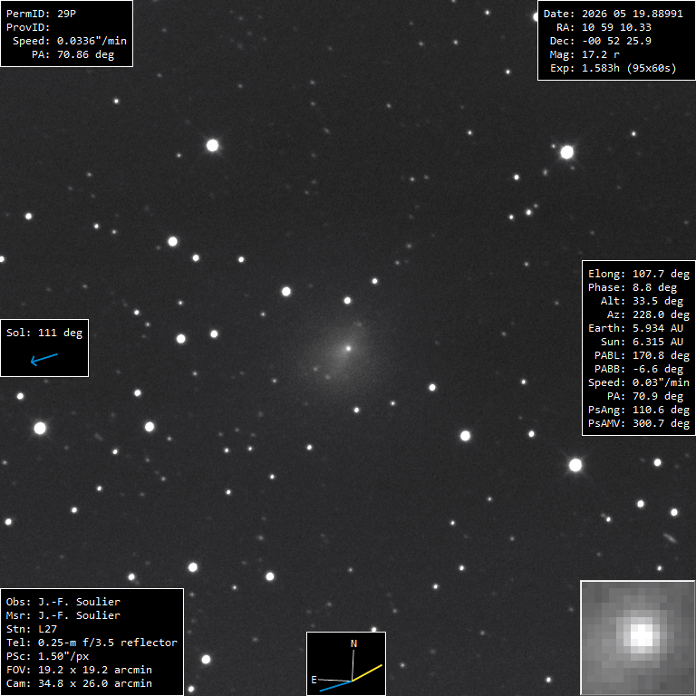Click the N label on the compass
696x696 pixels.
[354, 644]
